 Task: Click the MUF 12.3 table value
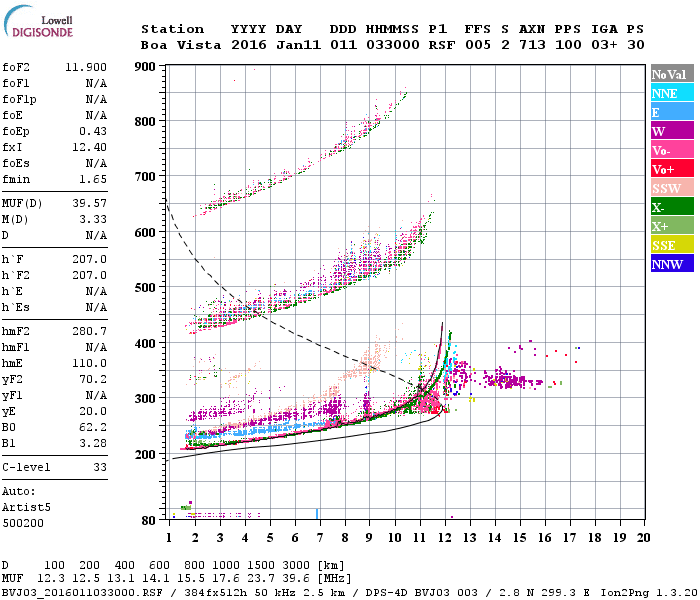coord(50,579)
